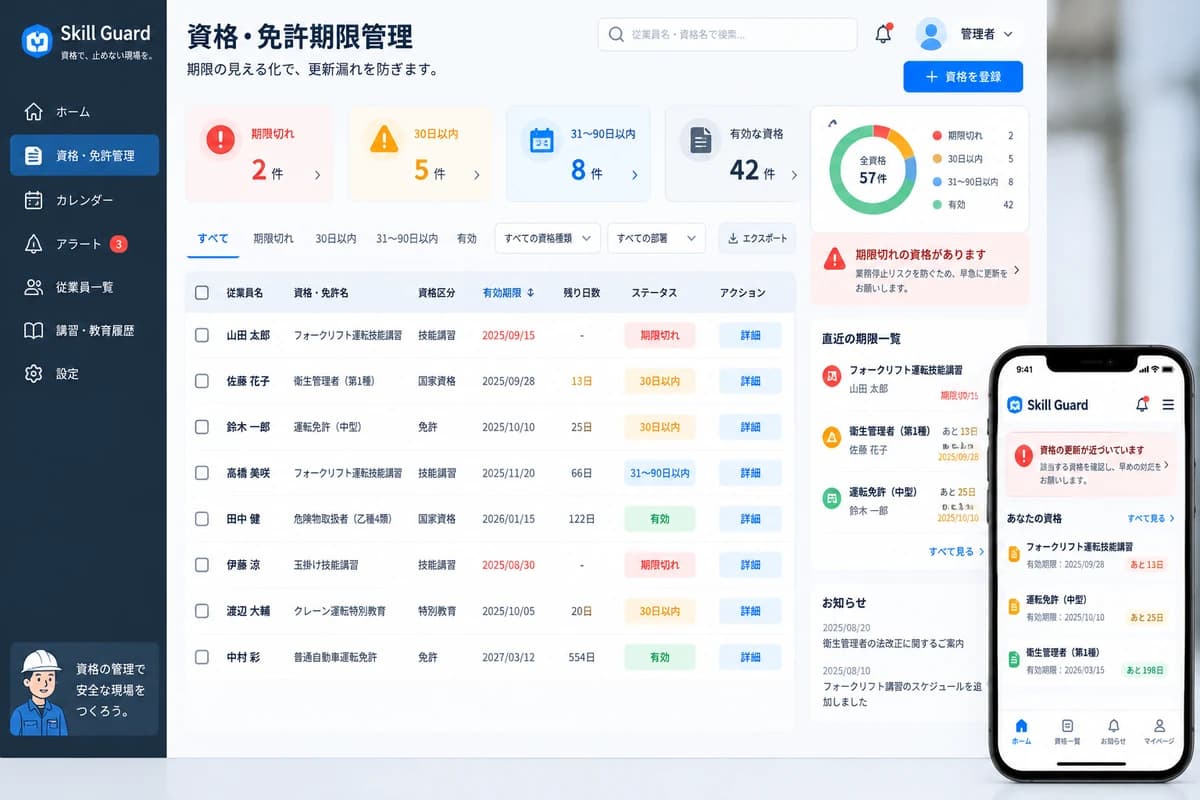Click the 期限切れ status badge for 伊藤 涼
This screenshot has width=1200, height=800.
(x=659, y=565)
